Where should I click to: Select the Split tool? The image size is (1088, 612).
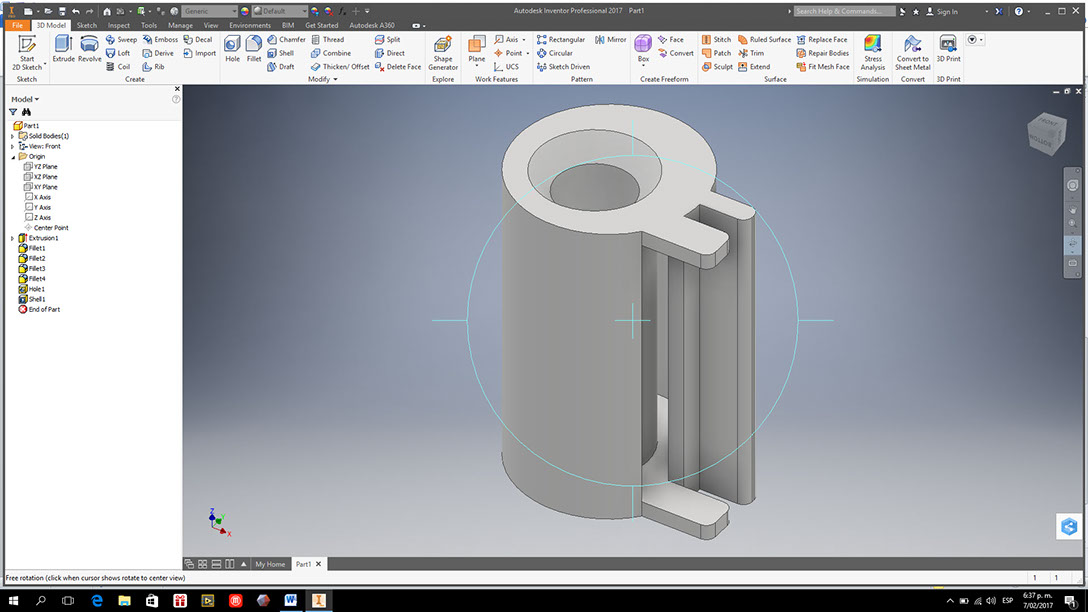click(387, 40)
